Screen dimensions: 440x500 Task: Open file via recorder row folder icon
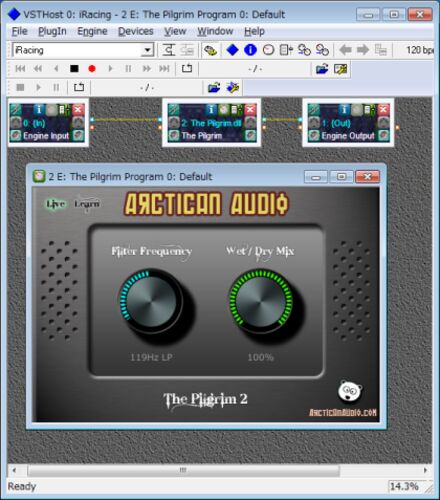[x=322, y=69]
